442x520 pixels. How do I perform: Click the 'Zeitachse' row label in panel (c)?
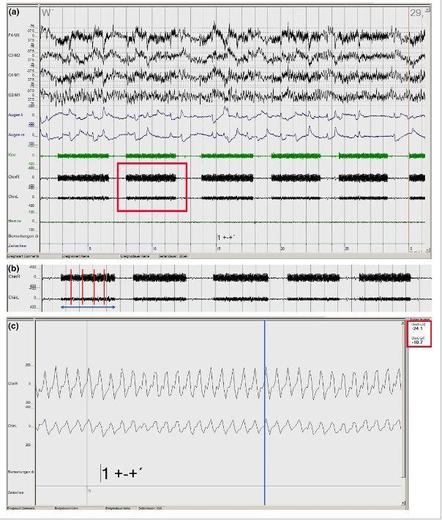point(15,492)
